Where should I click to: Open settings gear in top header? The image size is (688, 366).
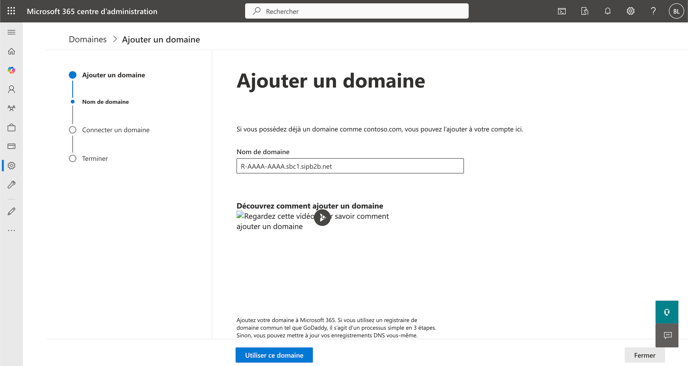tap(631, 11)
